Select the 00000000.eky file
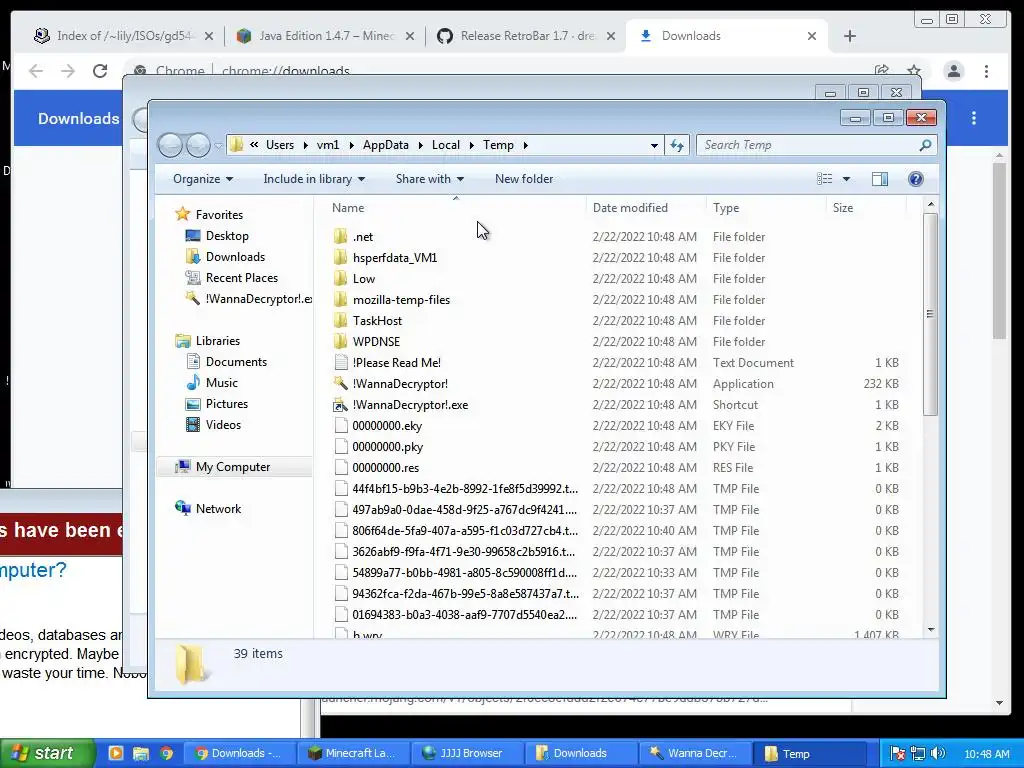 (387, 426)
